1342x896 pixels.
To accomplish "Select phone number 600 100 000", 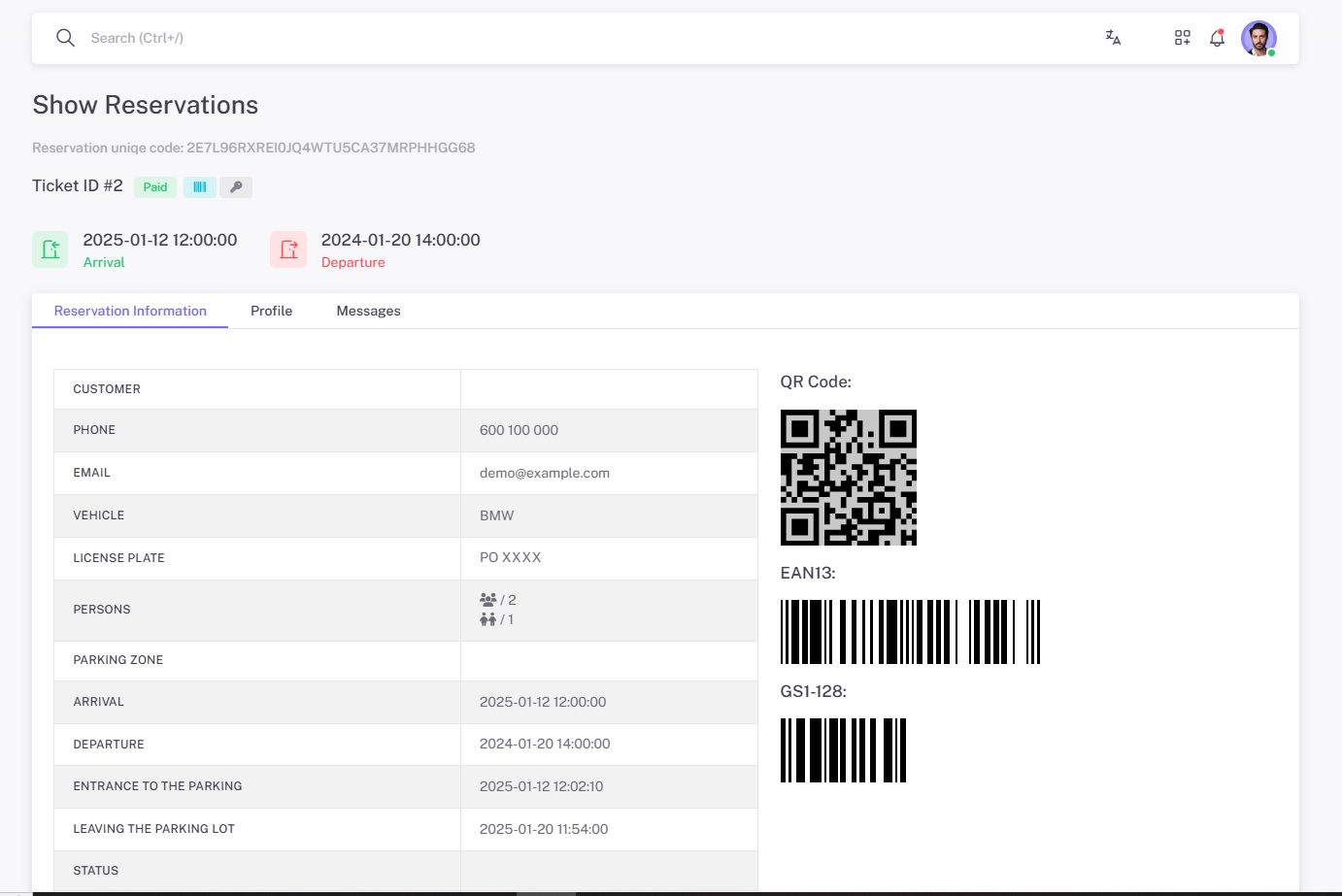I will [x=519, y=430].
